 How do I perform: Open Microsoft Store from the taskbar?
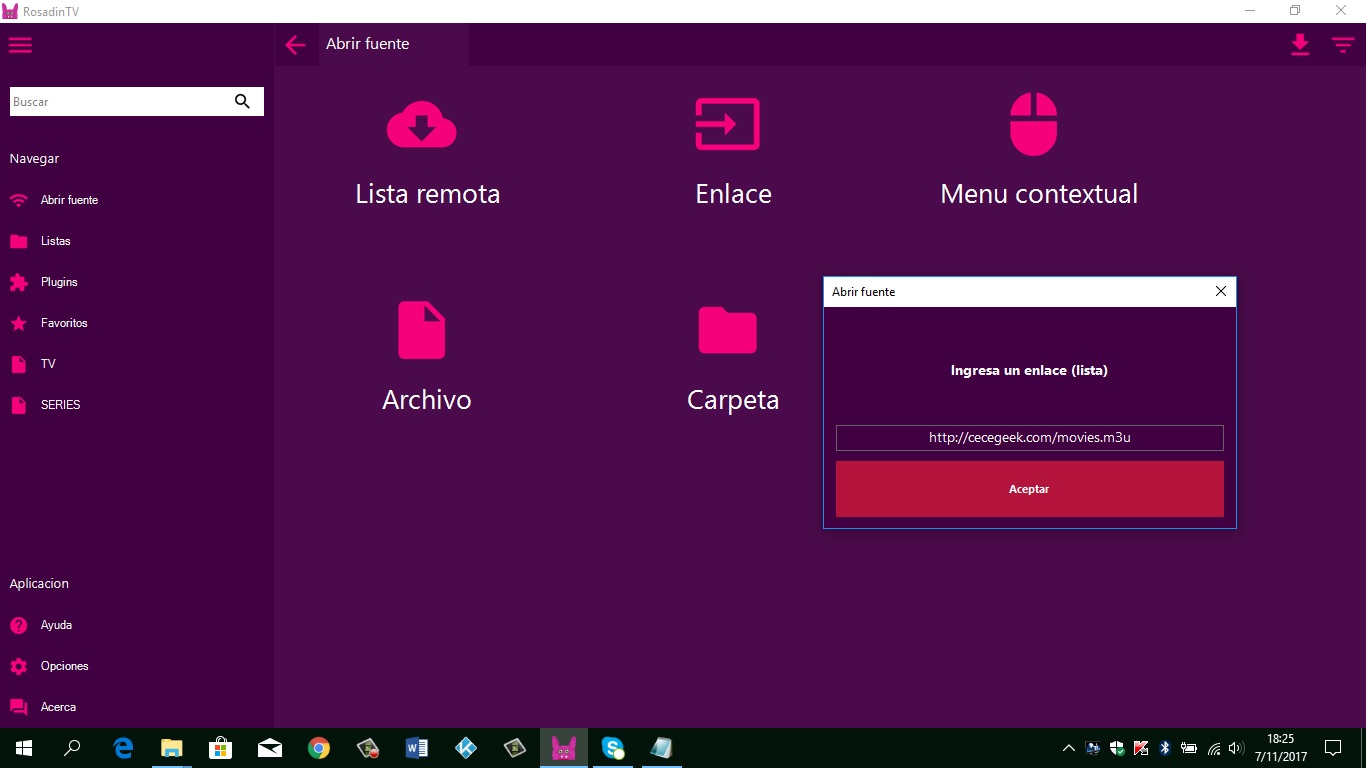[x=221, y=748]
